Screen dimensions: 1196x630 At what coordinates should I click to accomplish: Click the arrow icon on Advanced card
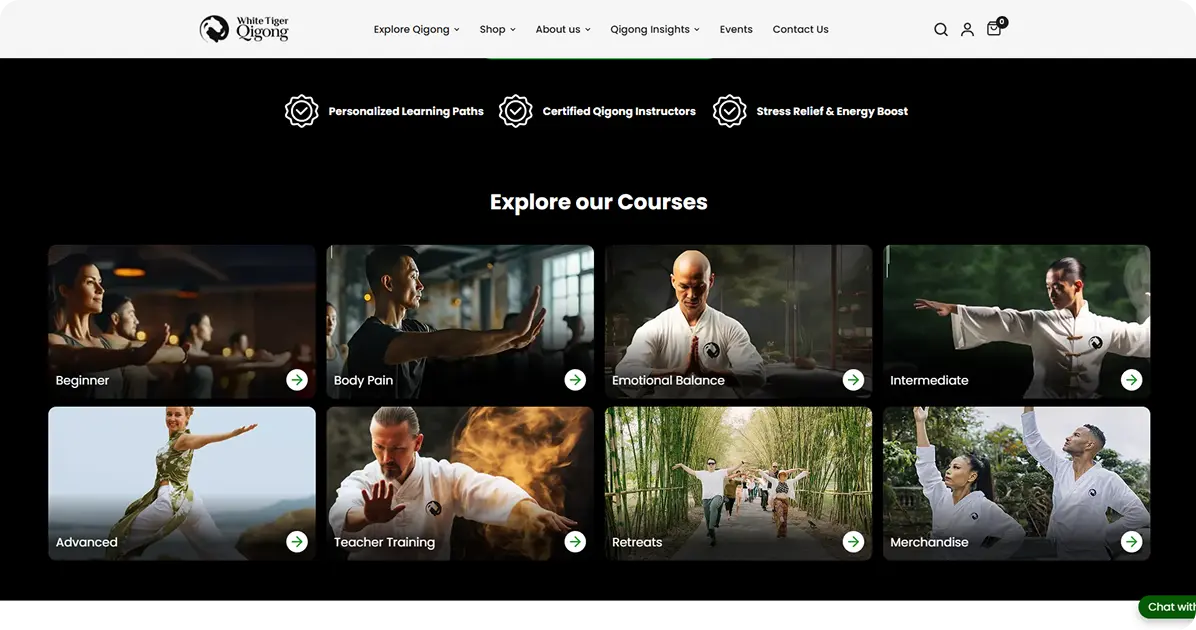click(297, 542)
